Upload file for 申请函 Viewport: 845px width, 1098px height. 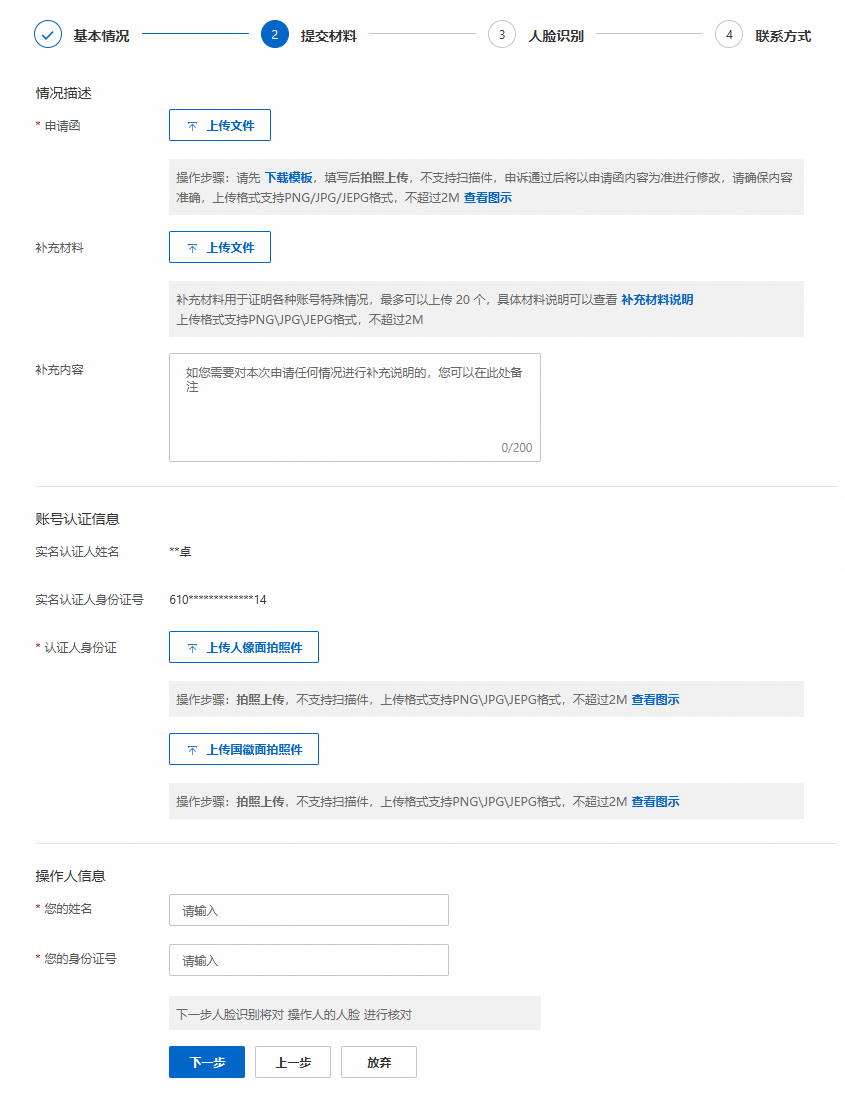pyautogui.click(x=220, y=125)
